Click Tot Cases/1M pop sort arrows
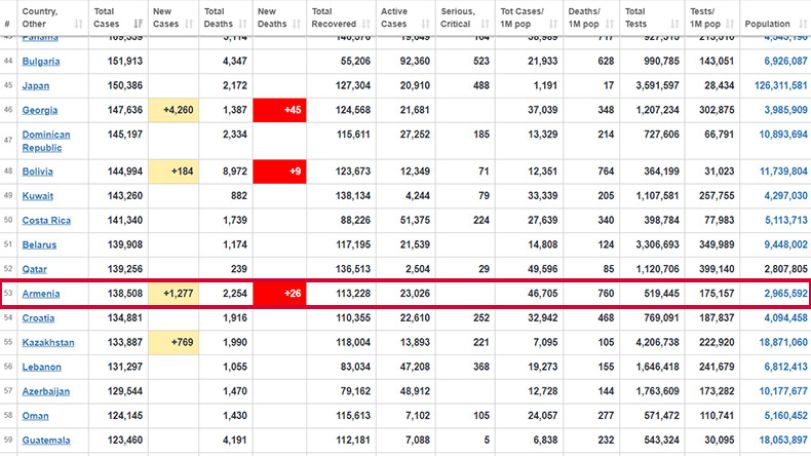The height and width of the screenshot is (456, 811). [553, 24]
